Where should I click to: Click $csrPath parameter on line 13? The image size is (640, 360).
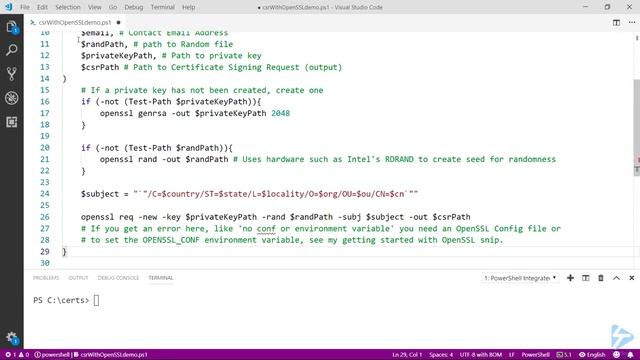(100, 67)
